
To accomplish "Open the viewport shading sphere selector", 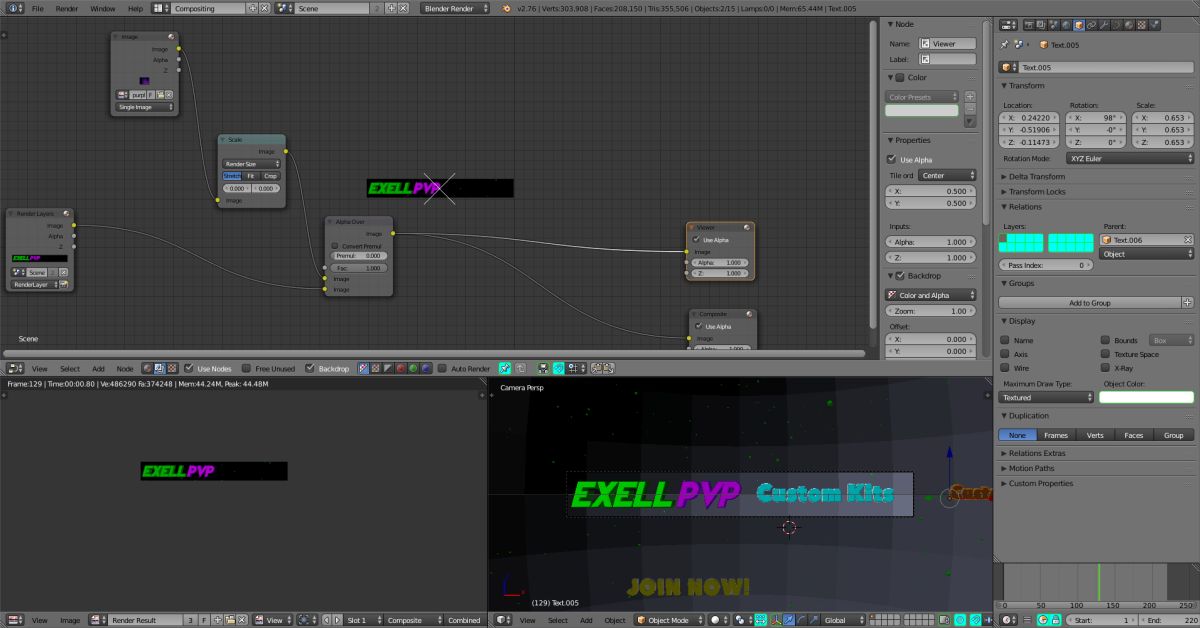I will tap(719, 620).
